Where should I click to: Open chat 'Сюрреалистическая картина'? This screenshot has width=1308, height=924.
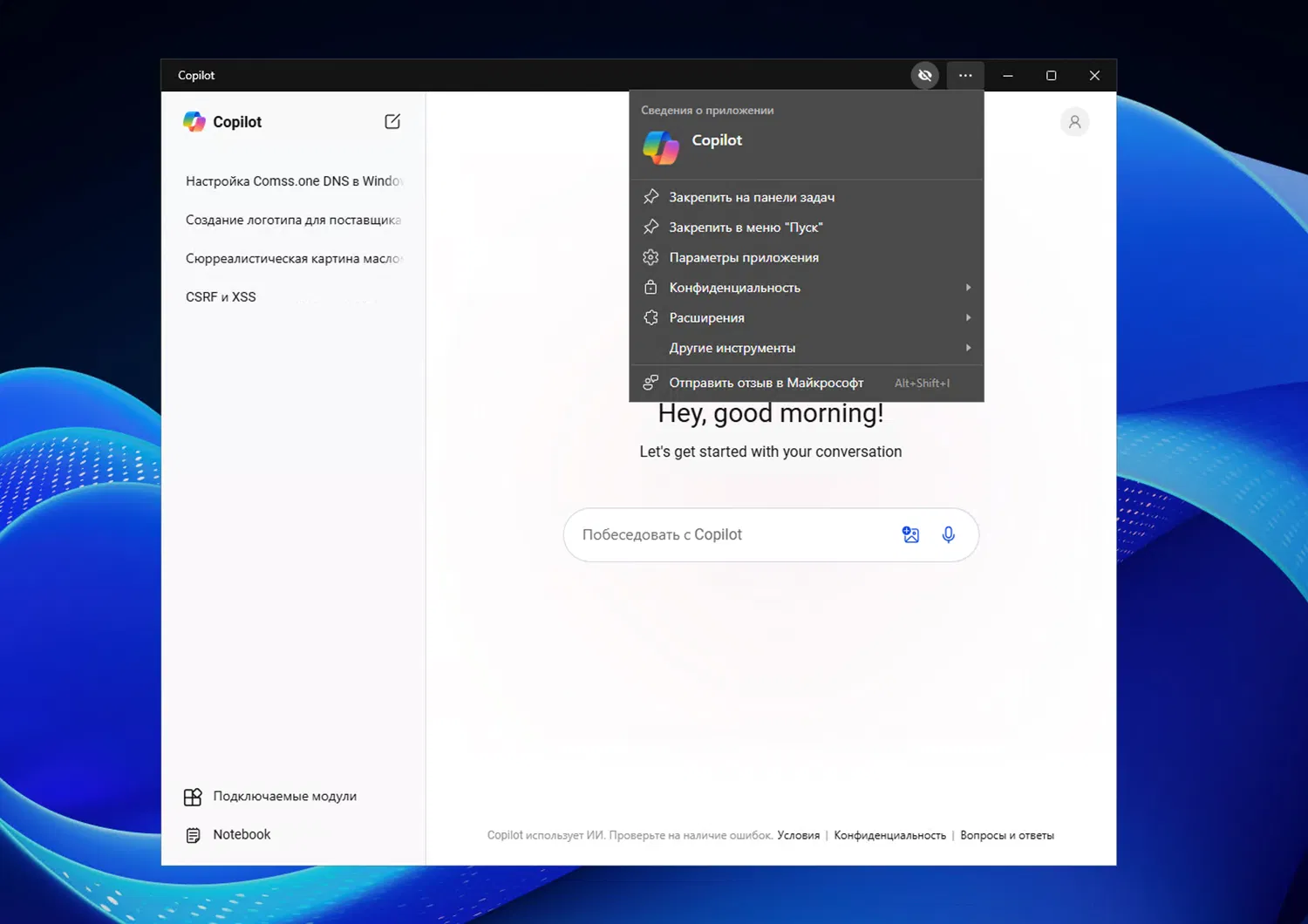[x=294, y=258]
